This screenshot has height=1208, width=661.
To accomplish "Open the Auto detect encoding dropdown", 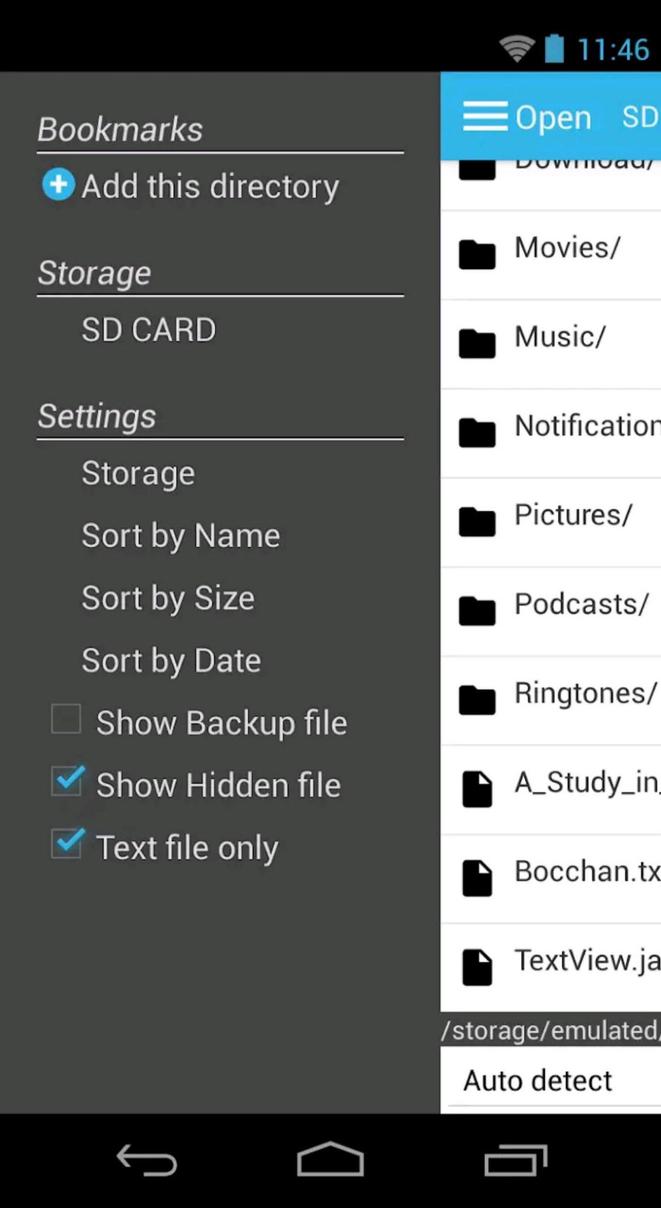I will point(537,1080).
